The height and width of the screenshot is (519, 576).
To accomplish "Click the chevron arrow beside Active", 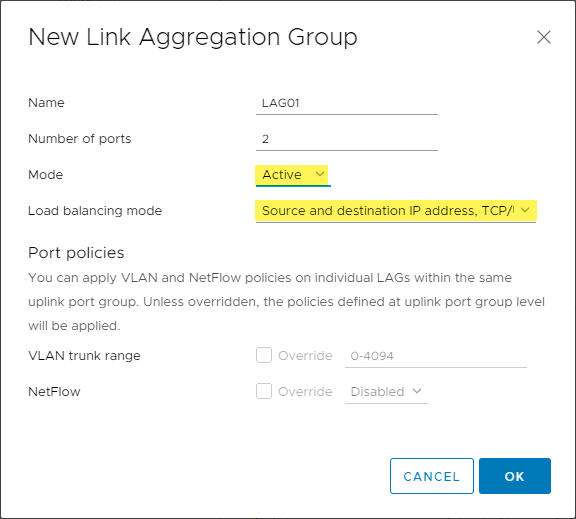I will click(320, 174).
